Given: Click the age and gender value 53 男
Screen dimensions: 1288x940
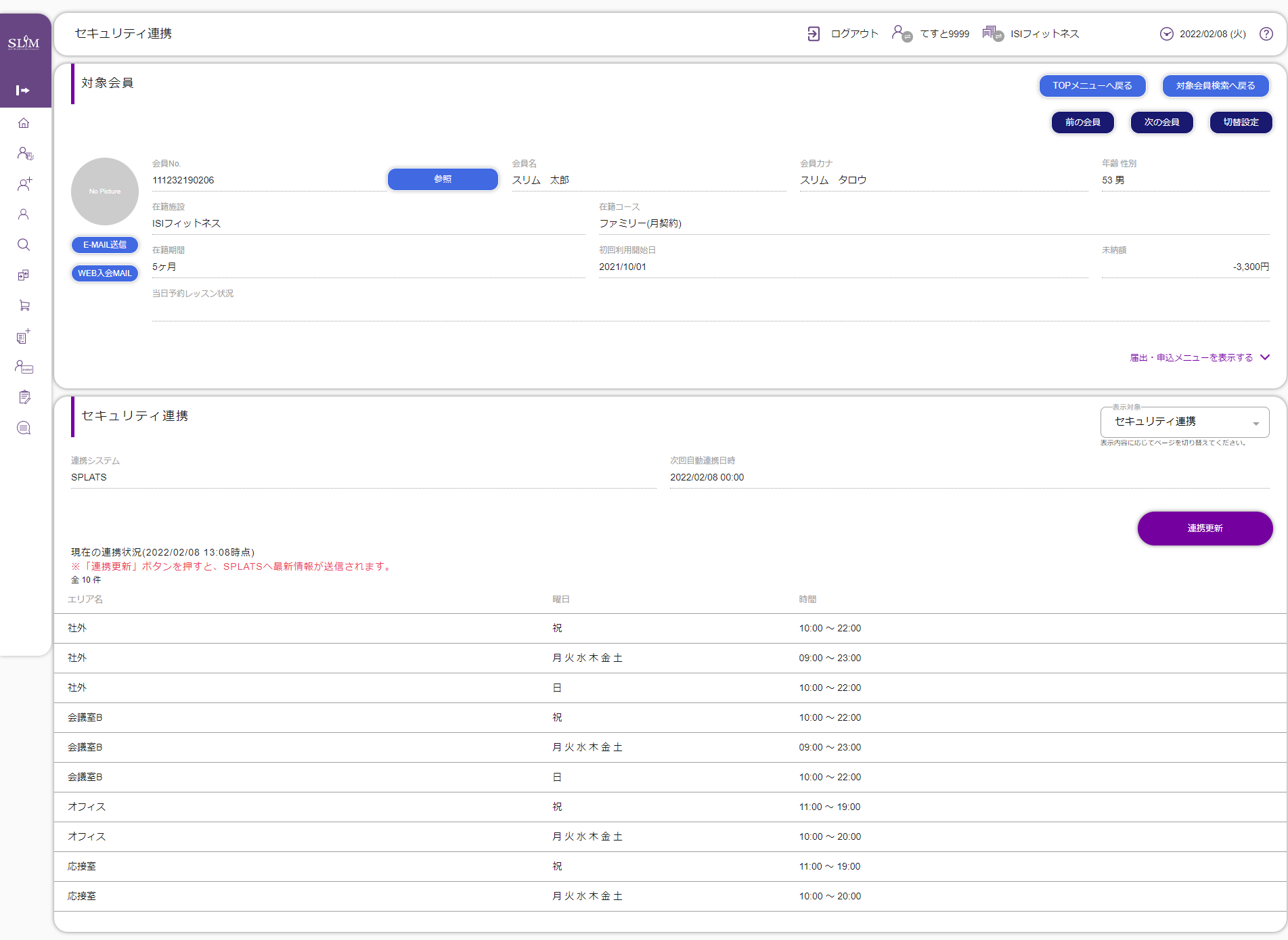Looking at the screenshot, I should [1113, 180].
